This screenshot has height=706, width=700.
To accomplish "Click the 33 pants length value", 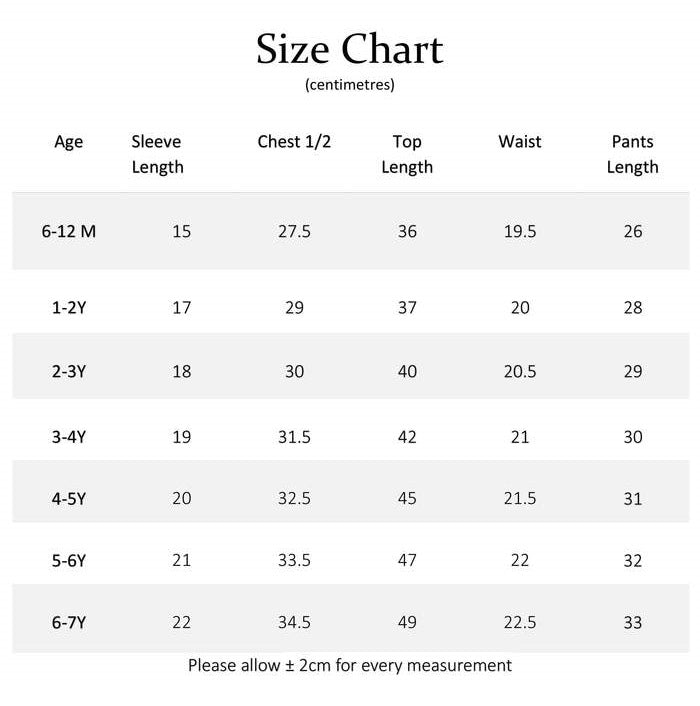I will coord(632,622).
